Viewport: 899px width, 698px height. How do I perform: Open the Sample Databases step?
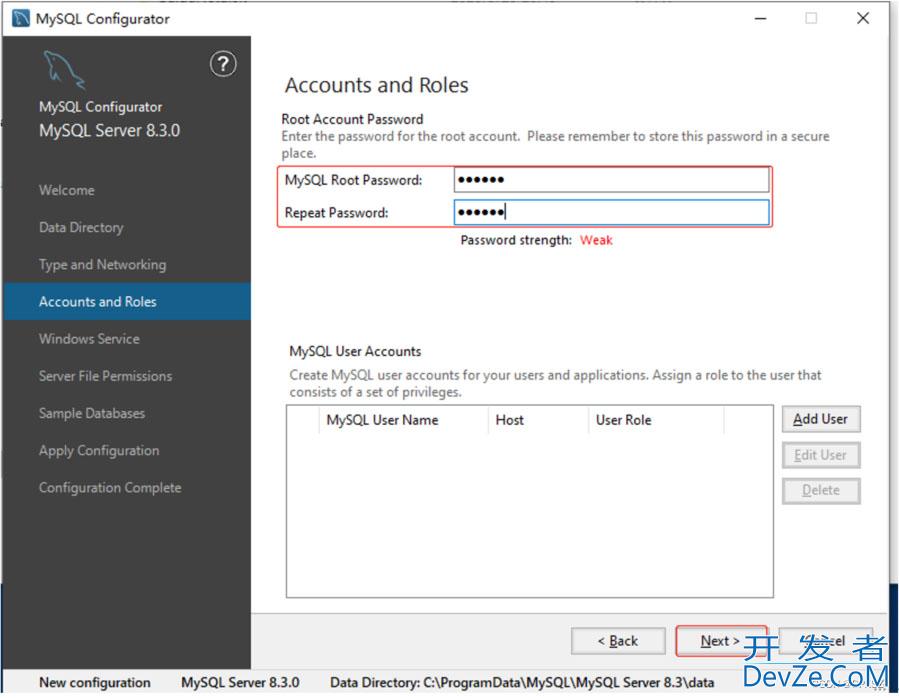point(92,414)
